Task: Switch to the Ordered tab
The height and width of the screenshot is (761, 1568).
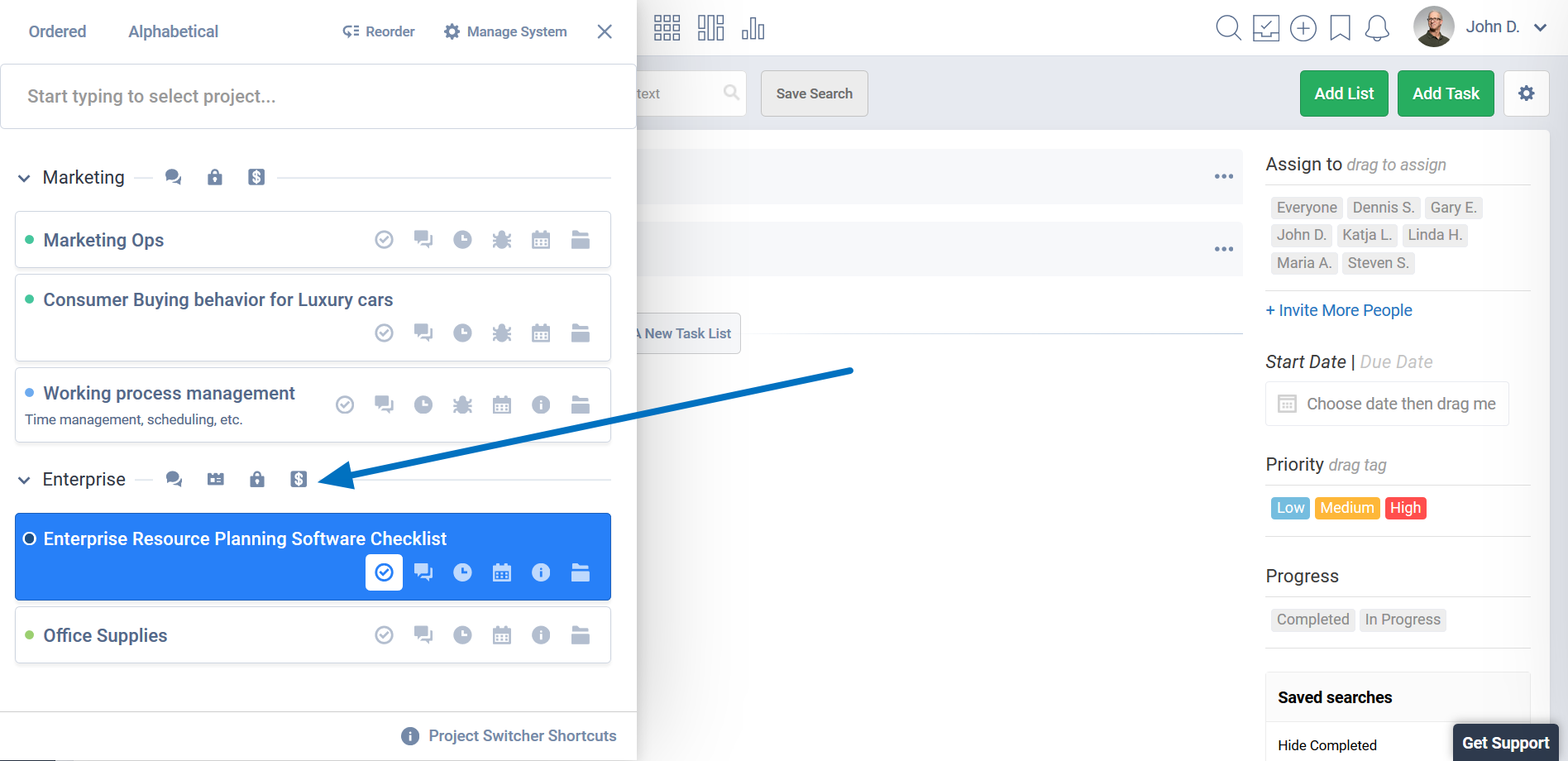Action: (57, 31)
